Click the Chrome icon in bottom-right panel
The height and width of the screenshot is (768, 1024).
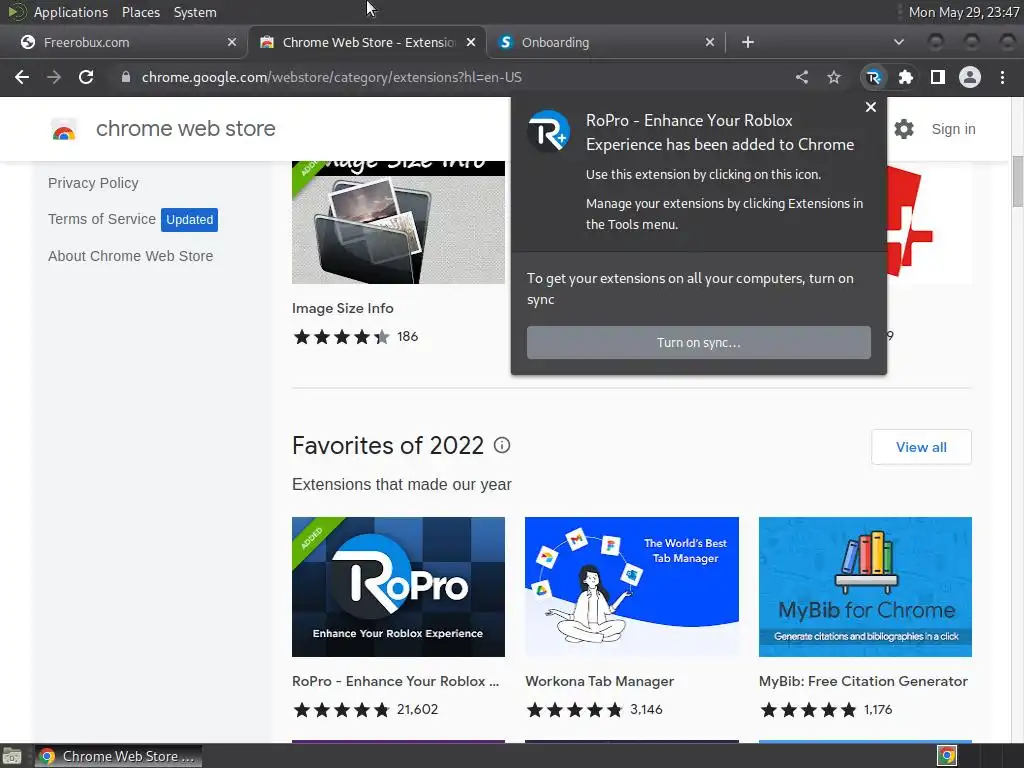pyautogui.click(x=947, y=756)
